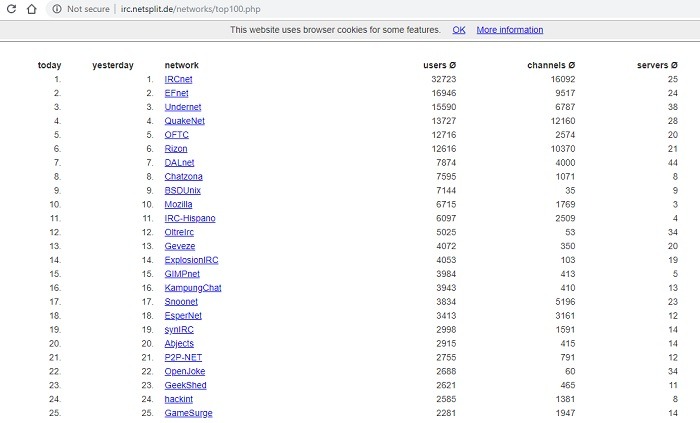
Task: Select DALnet server count 44
Action: pyautogui.click(x=673, y=162)
